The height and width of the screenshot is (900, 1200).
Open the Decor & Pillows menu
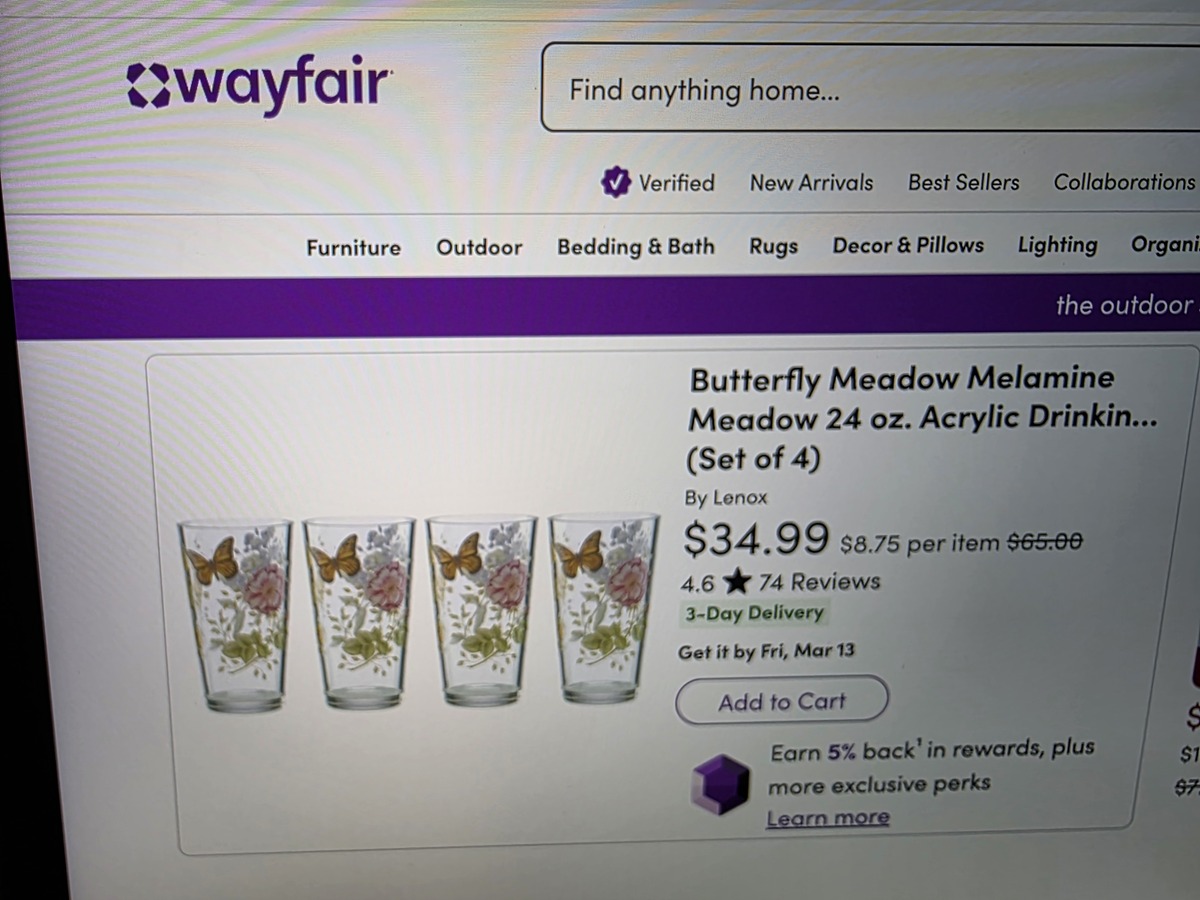pos(908,245)
